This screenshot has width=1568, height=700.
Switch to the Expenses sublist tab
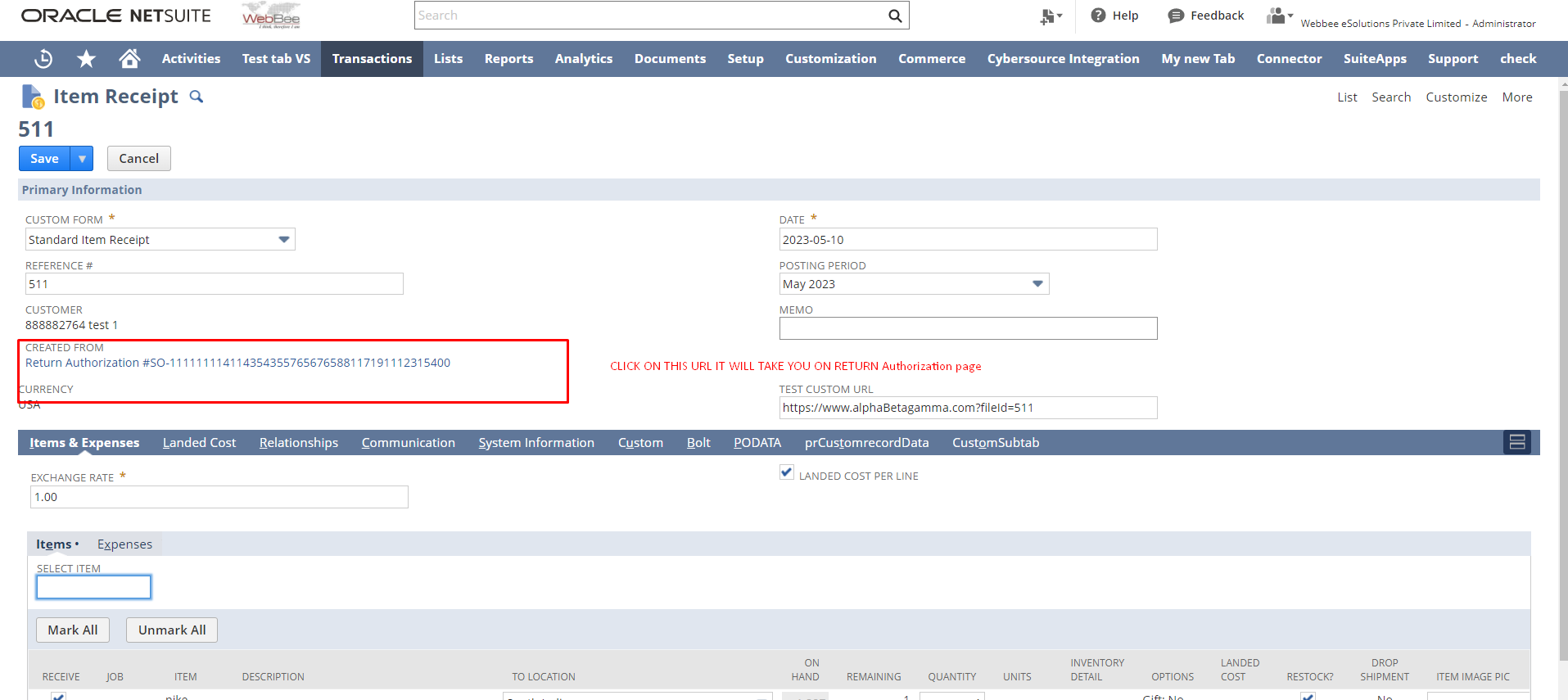124,544
